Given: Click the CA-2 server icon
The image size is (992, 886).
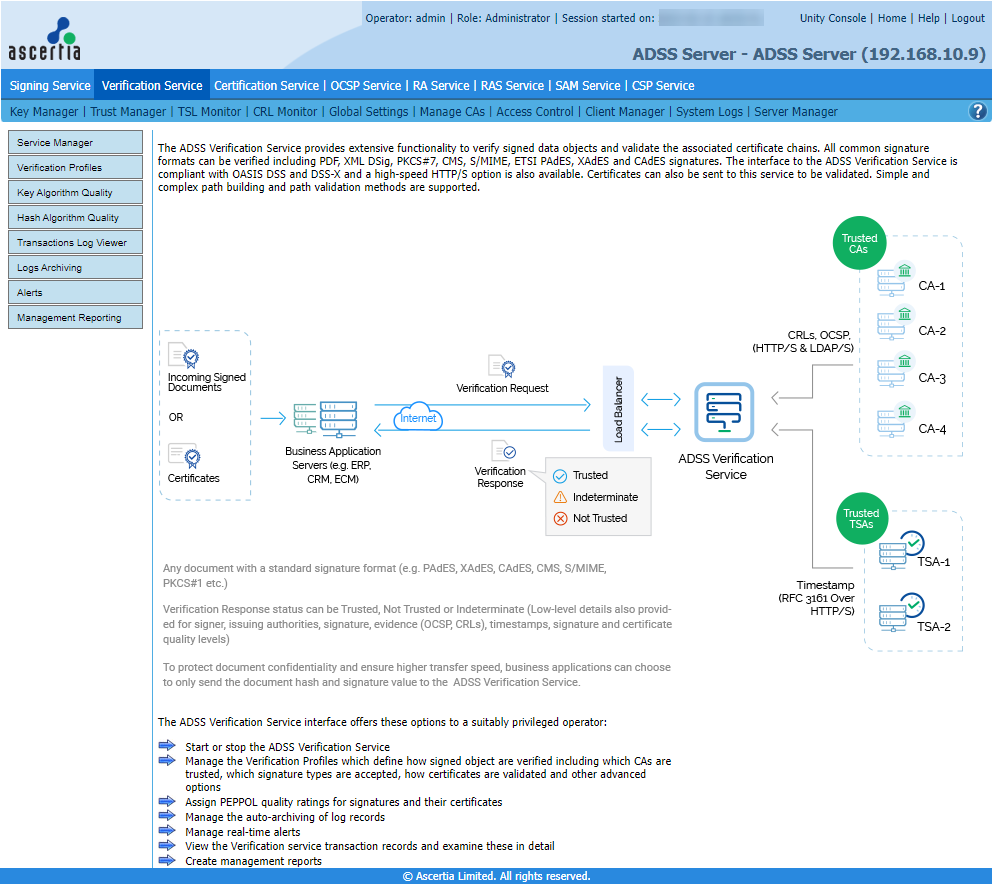Looking at the screenshot, I should tap(896, 323).
